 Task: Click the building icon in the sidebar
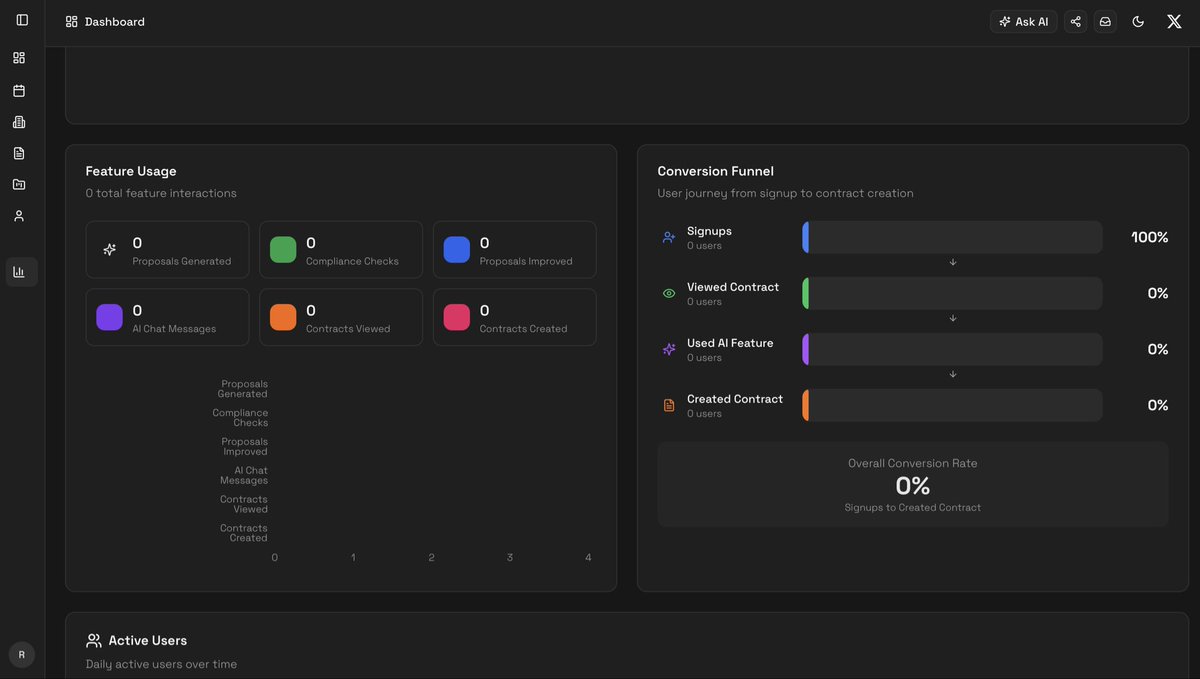pyautogui.click(x=18, y=121)
